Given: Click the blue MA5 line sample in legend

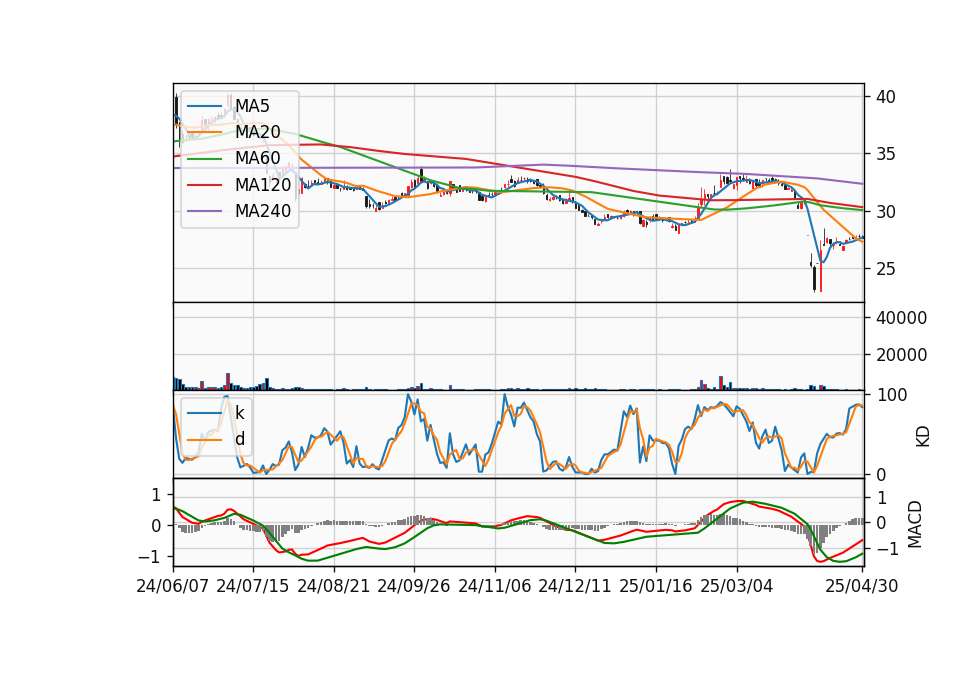Looking at the screenshot, I should click(204, 107).
